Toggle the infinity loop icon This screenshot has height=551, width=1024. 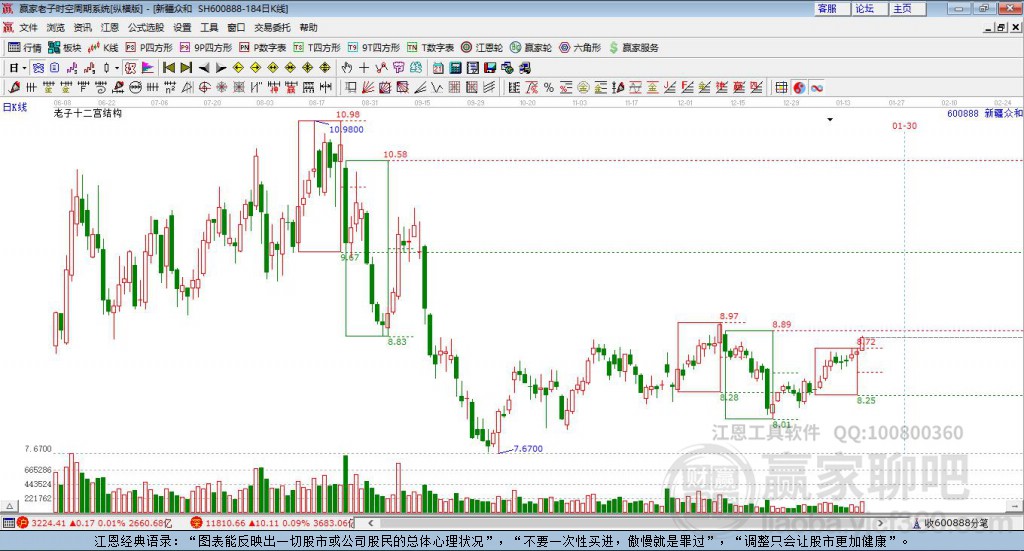point(817,87)
